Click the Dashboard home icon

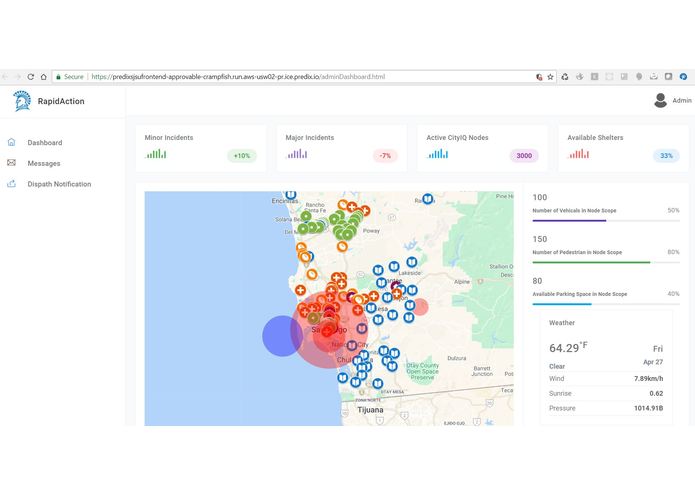(12, 142)
